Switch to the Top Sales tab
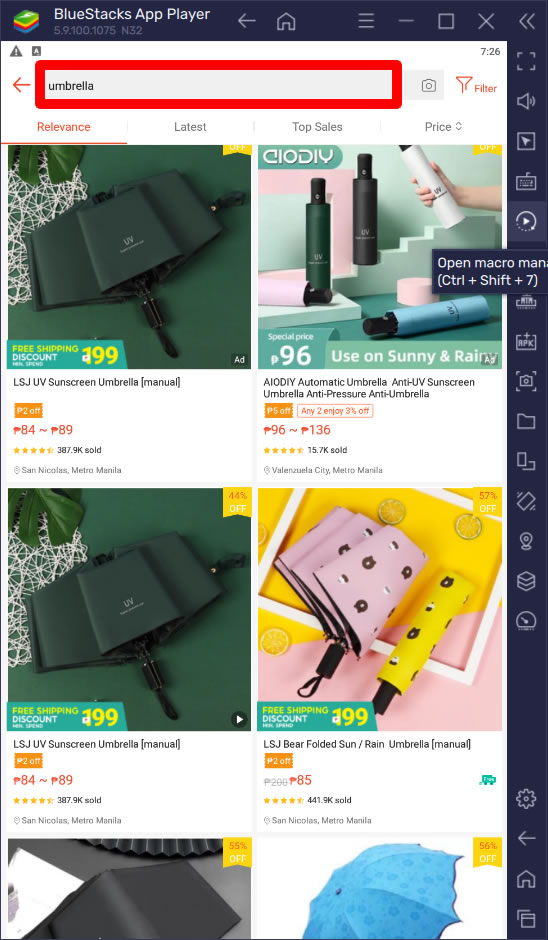 [x=317, y=127]
